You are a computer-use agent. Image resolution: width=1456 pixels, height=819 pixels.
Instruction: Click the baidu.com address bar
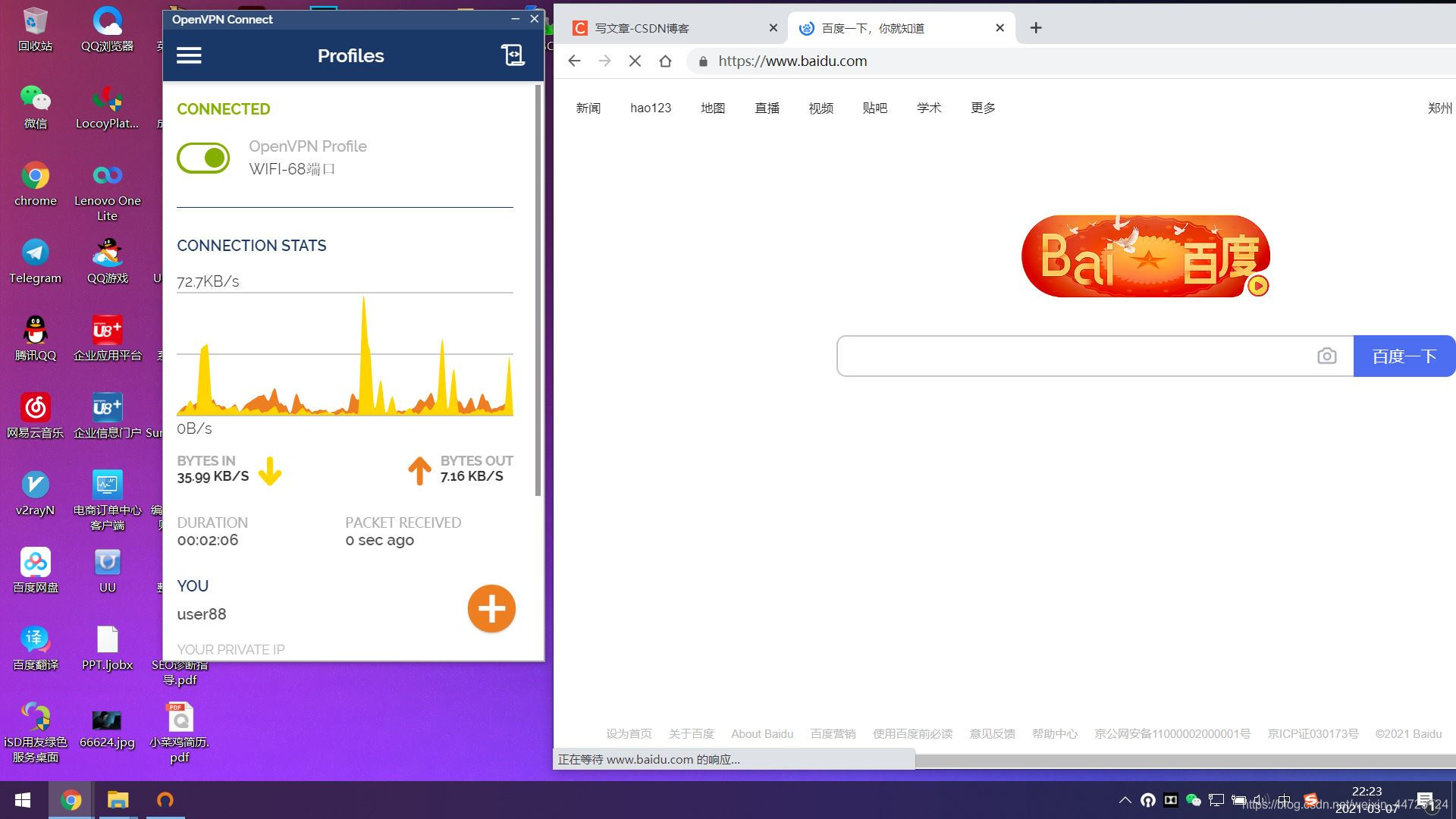1069,61
